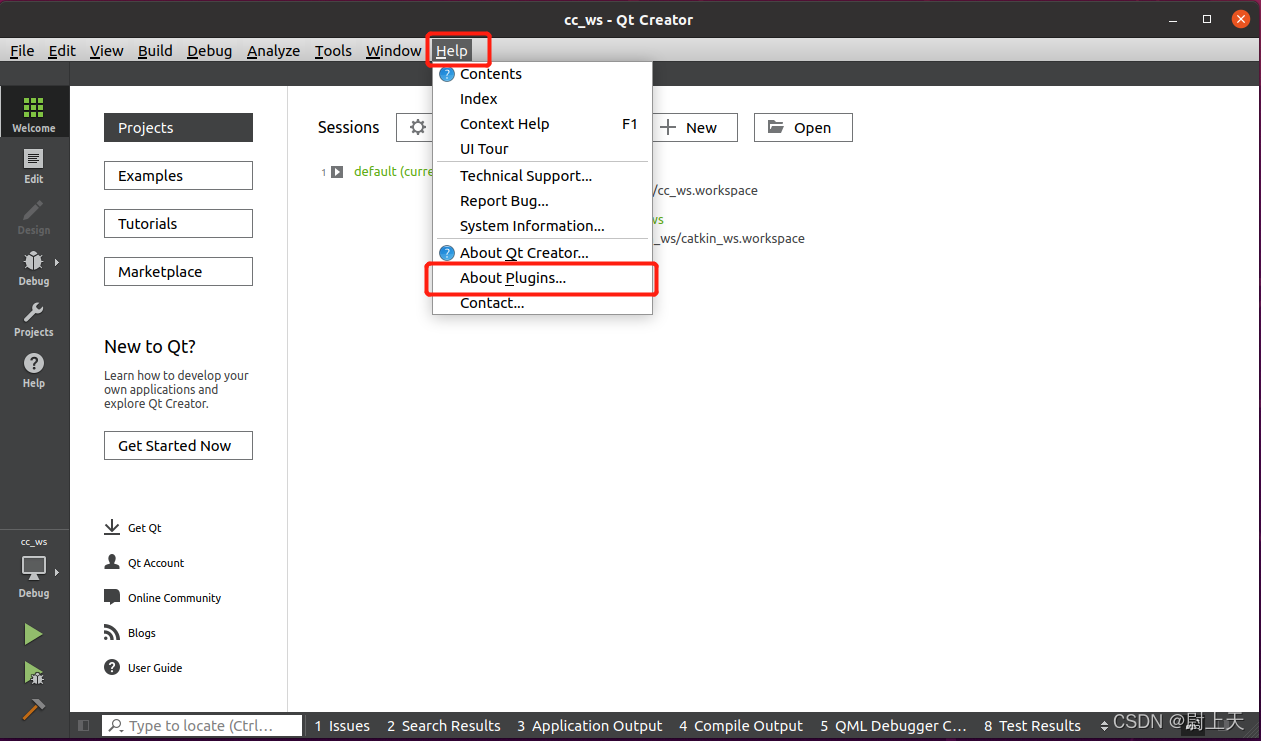This screenshot has width=1261, height=741.
Task: Open the Debug mode in sidebar
Action: pos(34,268)
